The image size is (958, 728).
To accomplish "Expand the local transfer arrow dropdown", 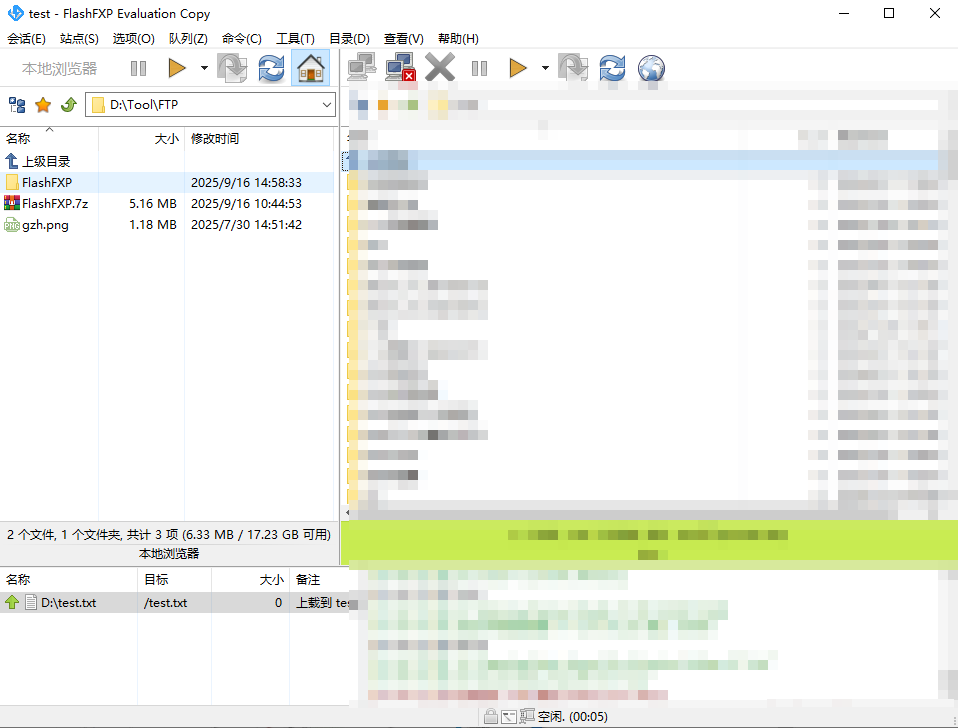I will click(x=204, y=68).
